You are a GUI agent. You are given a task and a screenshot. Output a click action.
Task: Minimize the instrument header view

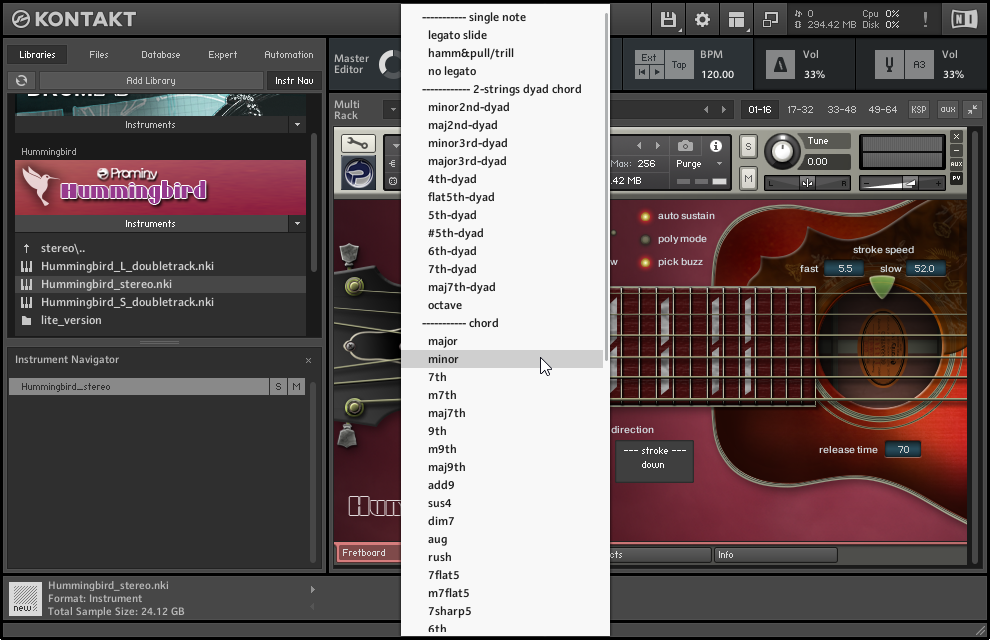click(957, 150)
